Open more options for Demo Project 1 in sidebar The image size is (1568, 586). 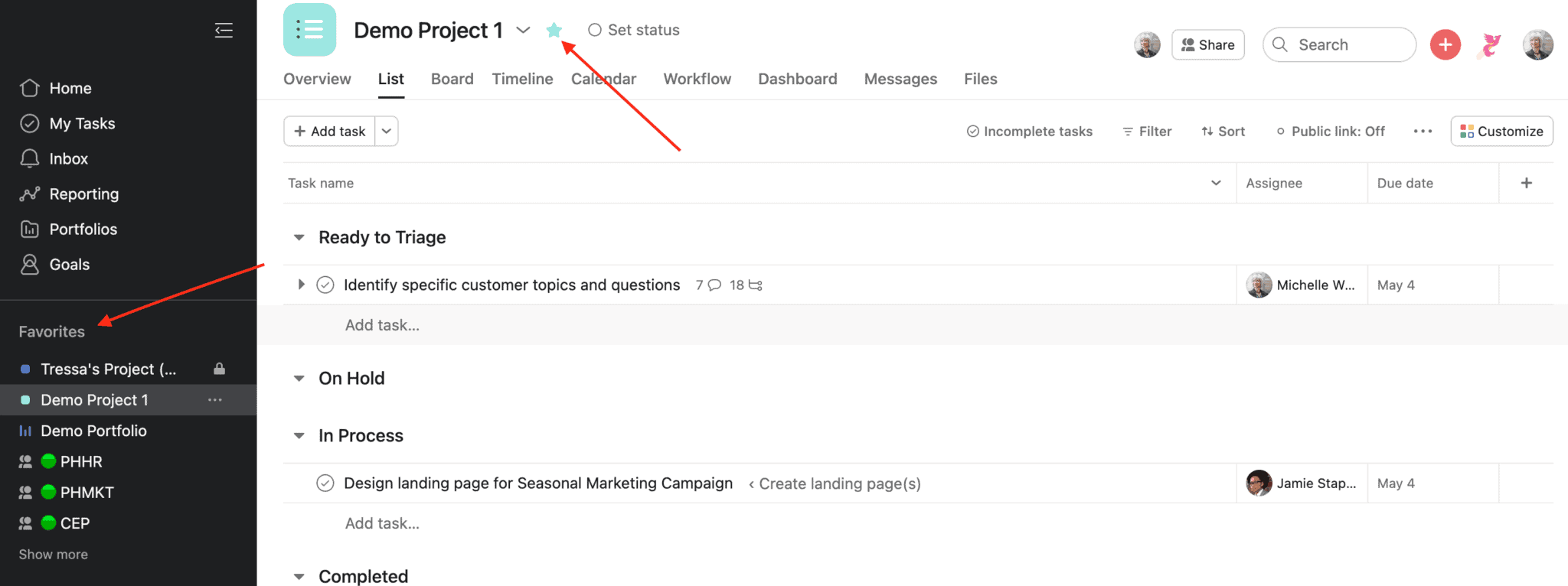[x=215, y=400]
